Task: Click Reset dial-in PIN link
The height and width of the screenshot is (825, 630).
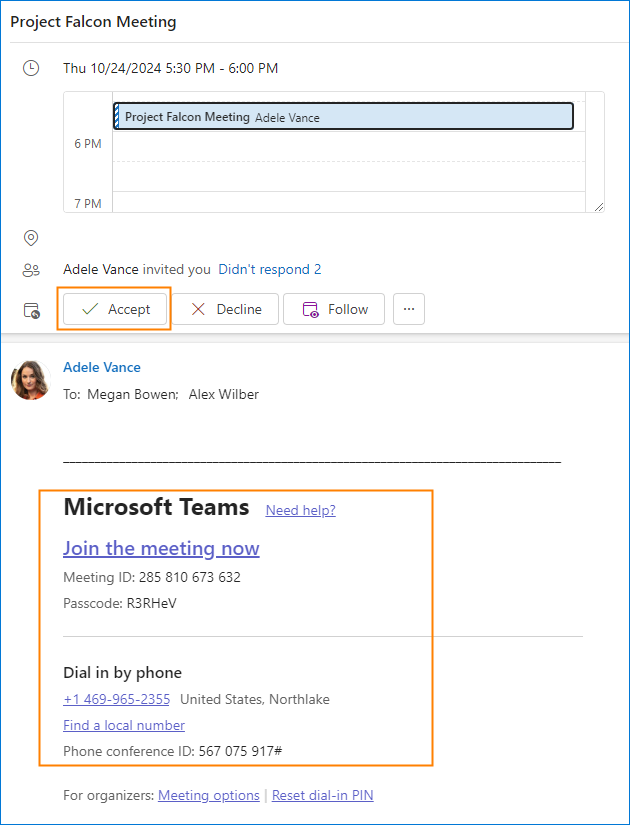Action: pyautogui.click(x=323, y=795)
